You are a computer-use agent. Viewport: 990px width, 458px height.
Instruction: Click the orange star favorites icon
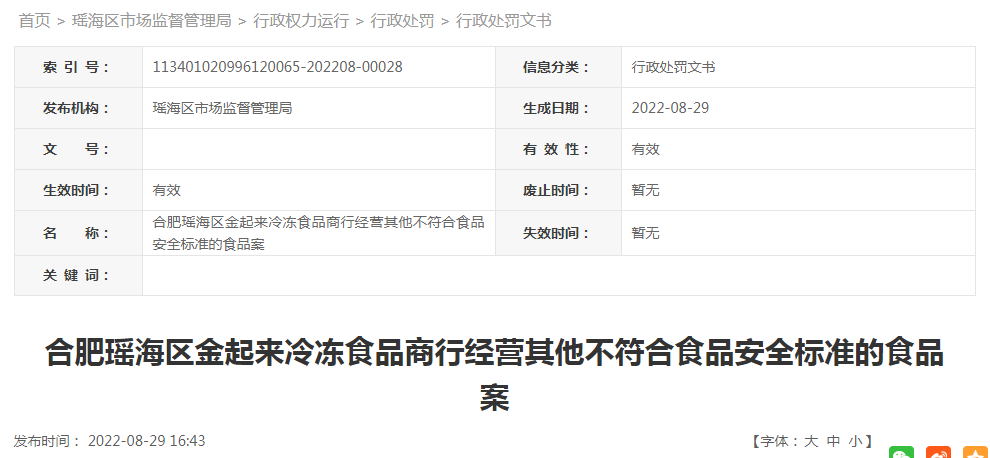coord(975,452)
